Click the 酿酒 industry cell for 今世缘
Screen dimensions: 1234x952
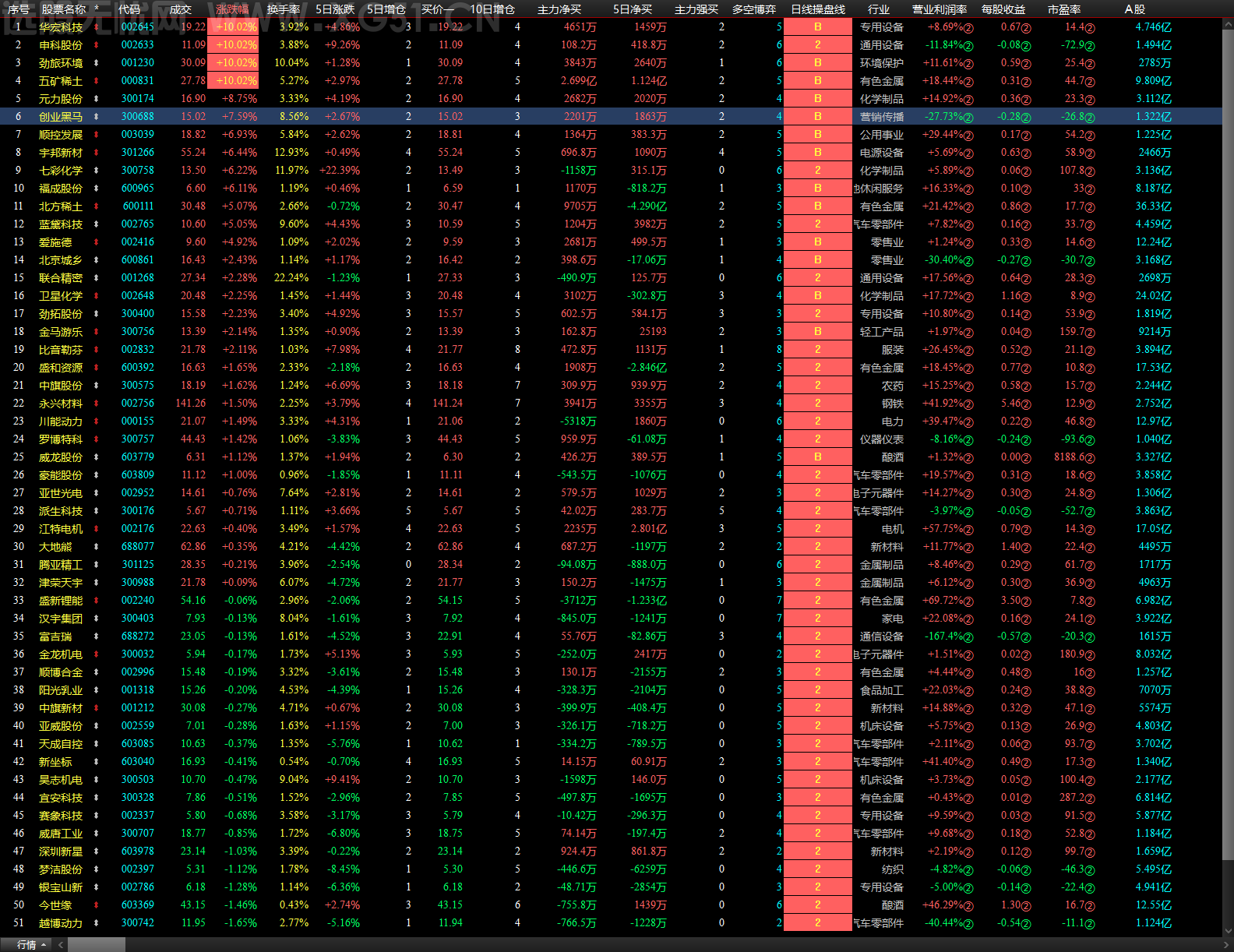[x=893, y=905]
